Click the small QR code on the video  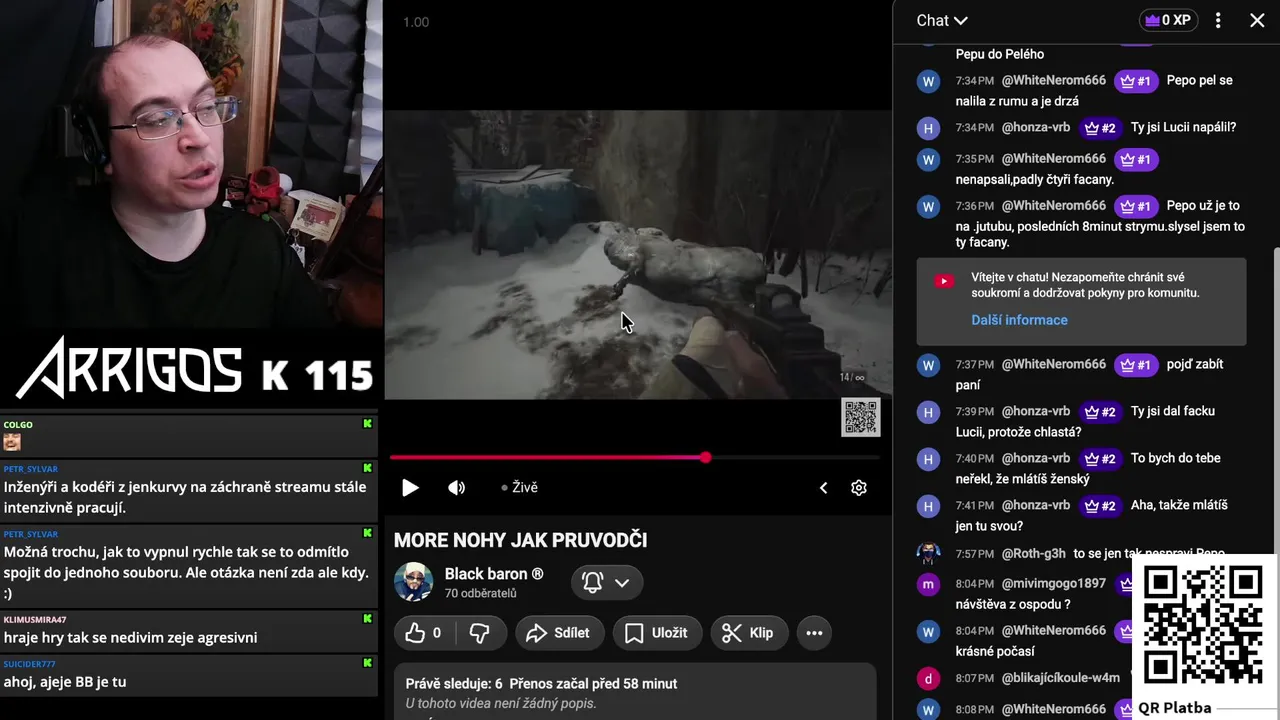point(861,417)
